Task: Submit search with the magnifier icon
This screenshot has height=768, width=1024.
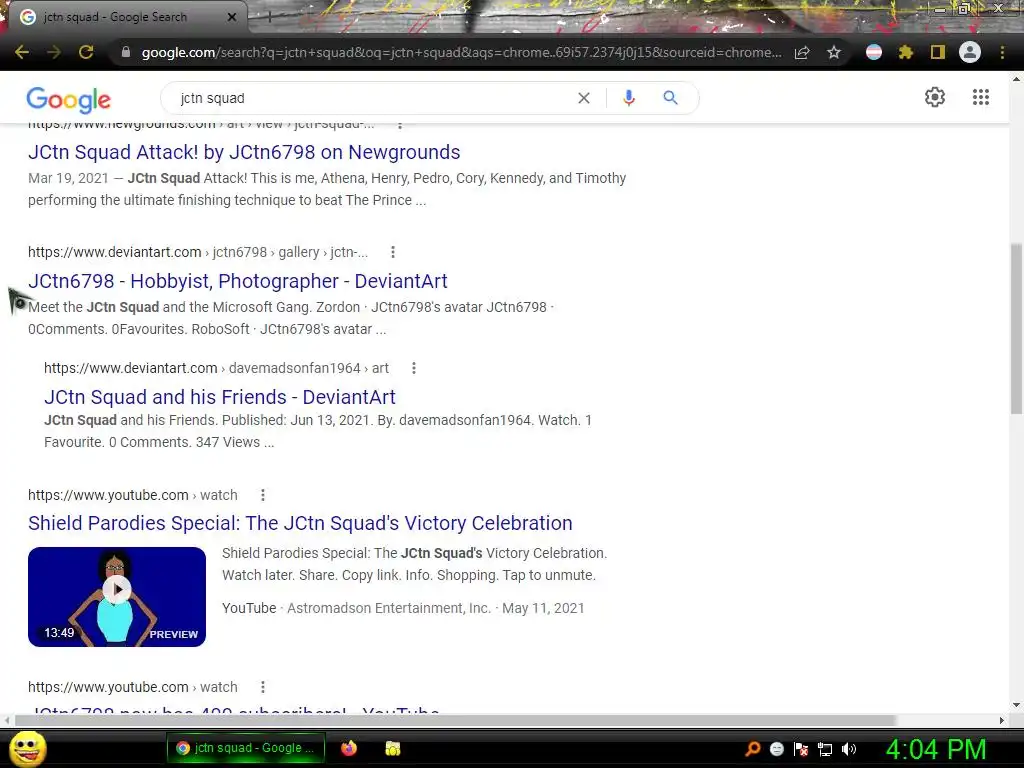Action: [670, 98]
